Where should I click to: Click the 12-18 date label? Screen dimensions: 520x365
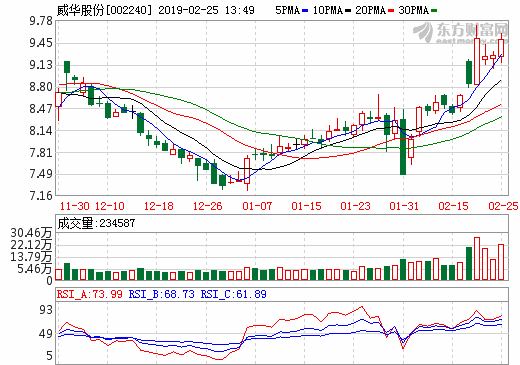point(159,206)
